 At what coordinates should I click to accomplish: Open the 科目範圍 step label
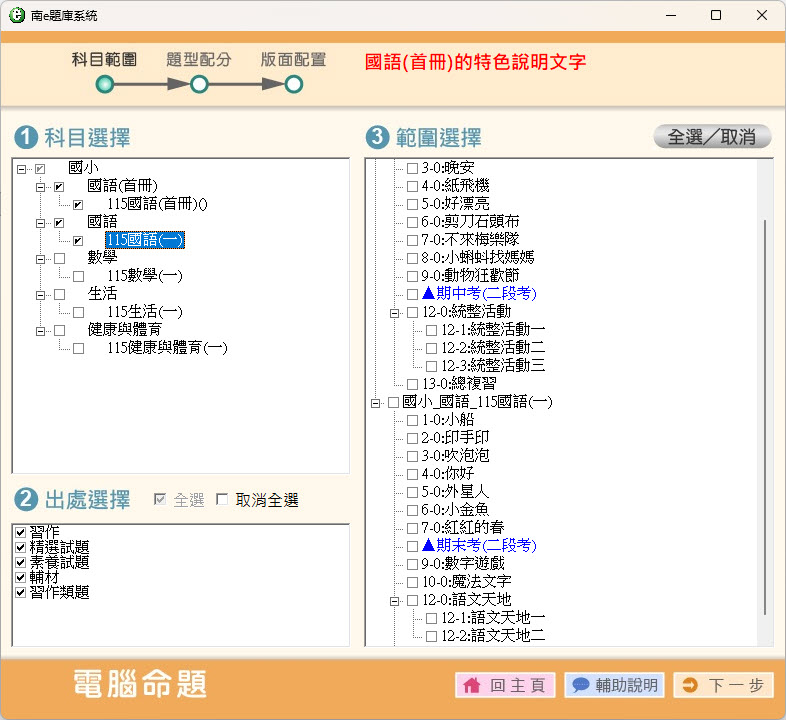point(104,60)
